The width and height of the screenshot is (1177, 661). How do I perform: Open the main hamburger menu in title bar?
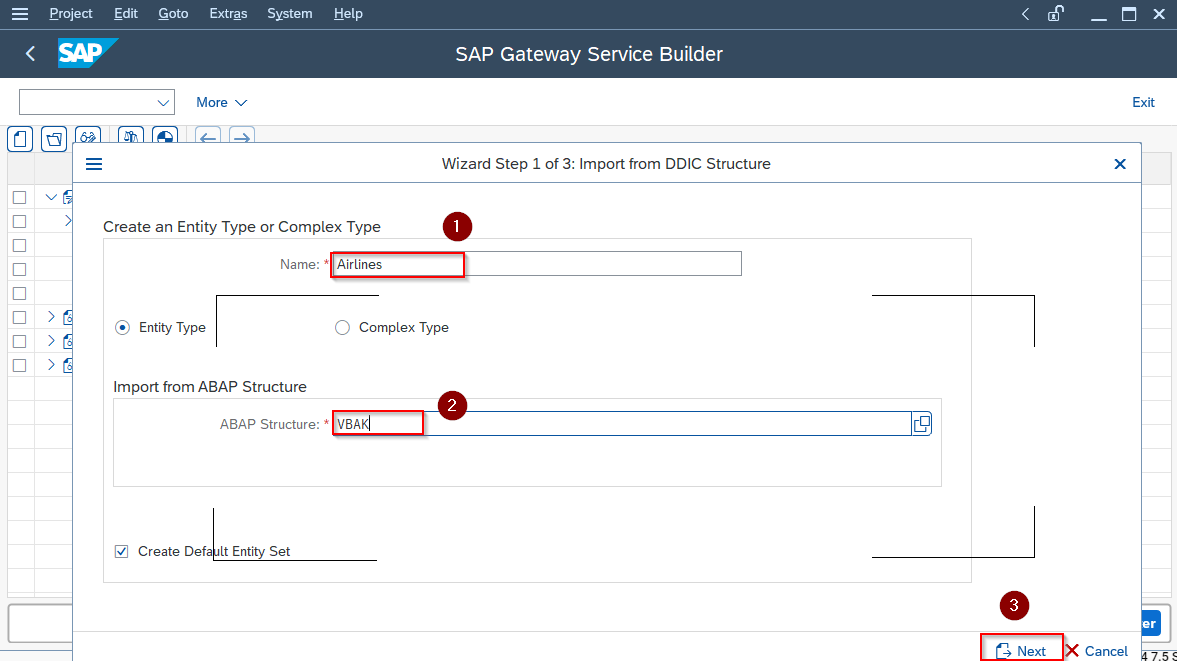[20, 14]
